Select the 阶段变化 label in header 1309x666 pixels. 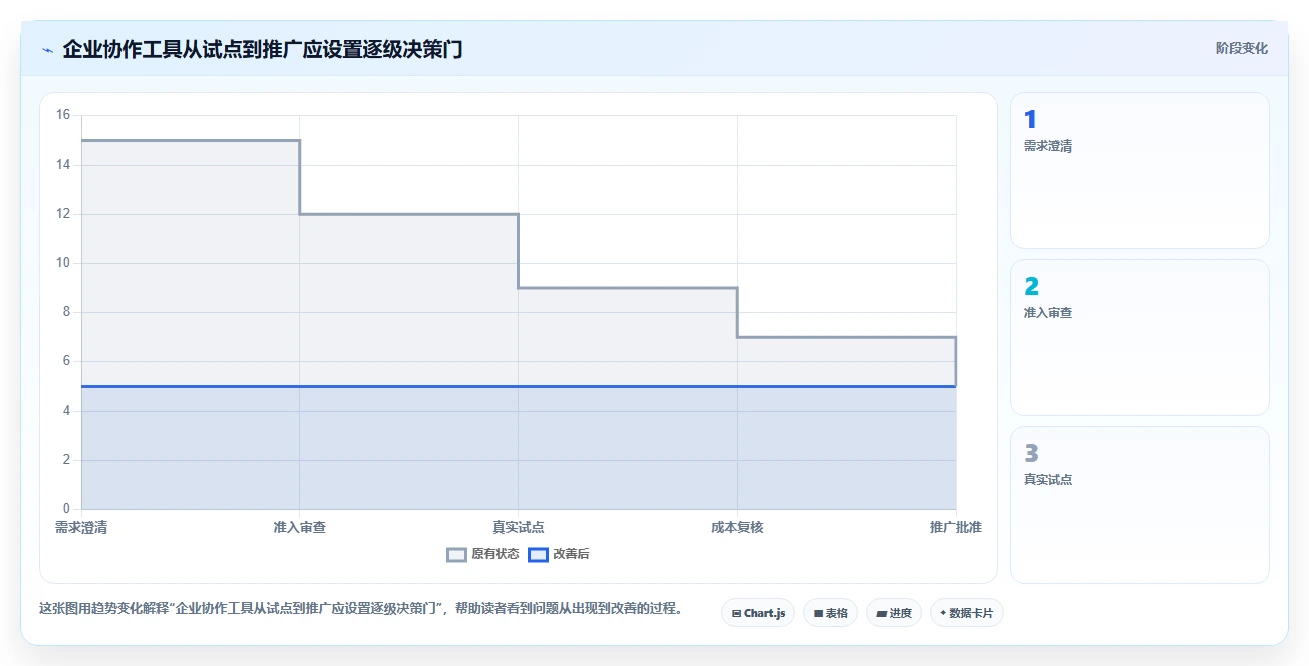click(1242, 48)
